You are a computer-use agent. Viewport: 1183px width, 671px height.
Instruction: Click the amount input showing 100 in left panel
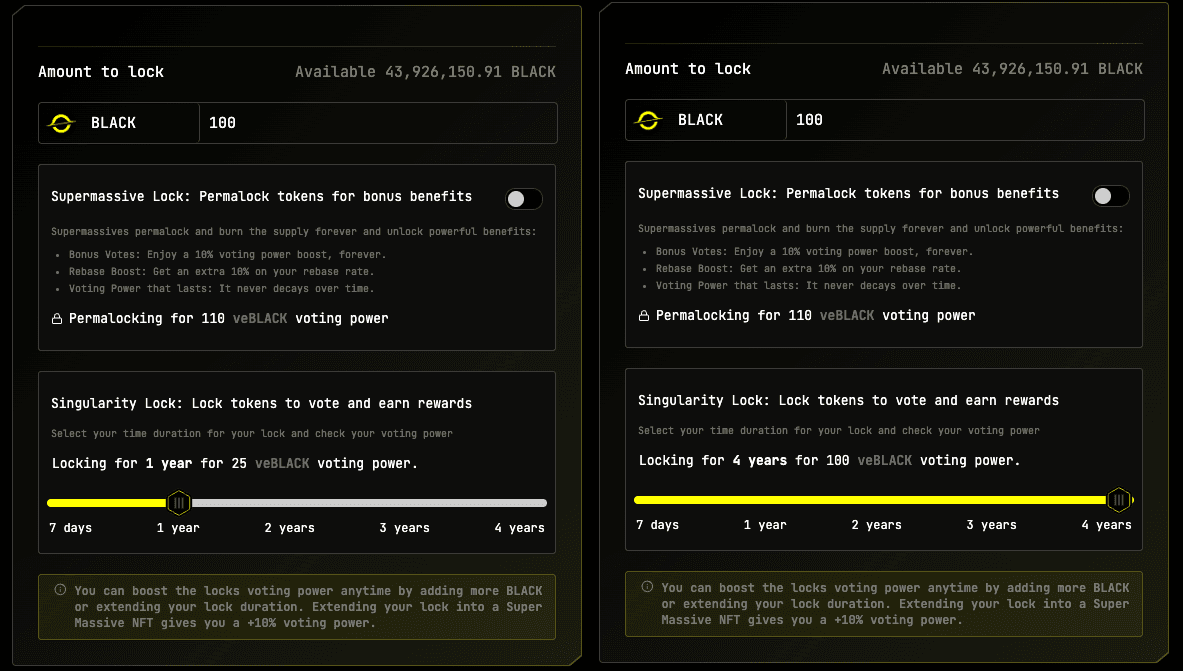378,123
